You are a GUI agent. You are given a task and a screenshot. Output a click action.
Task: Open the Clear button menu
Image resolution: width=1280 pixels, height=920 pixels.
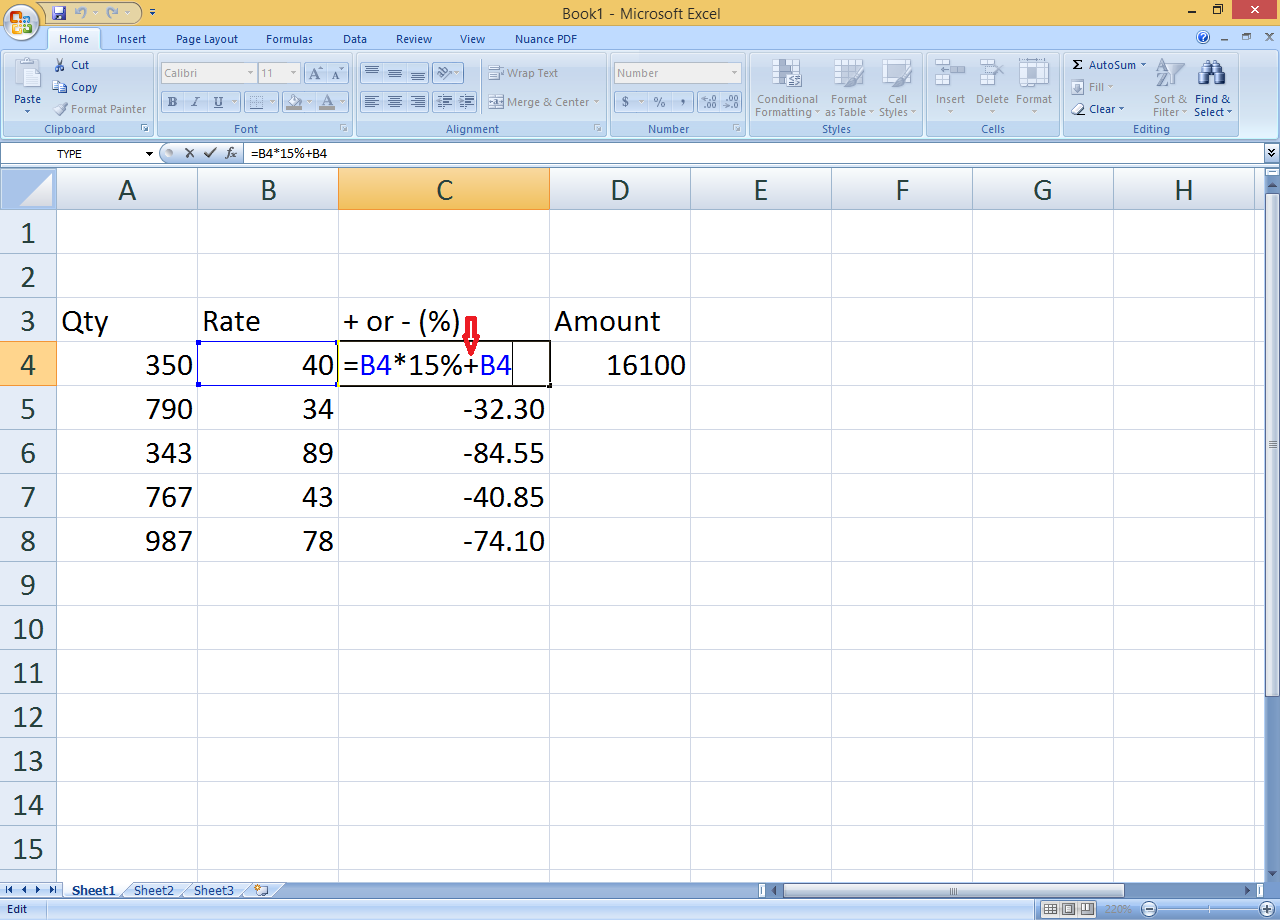[x=1097, y=109]
